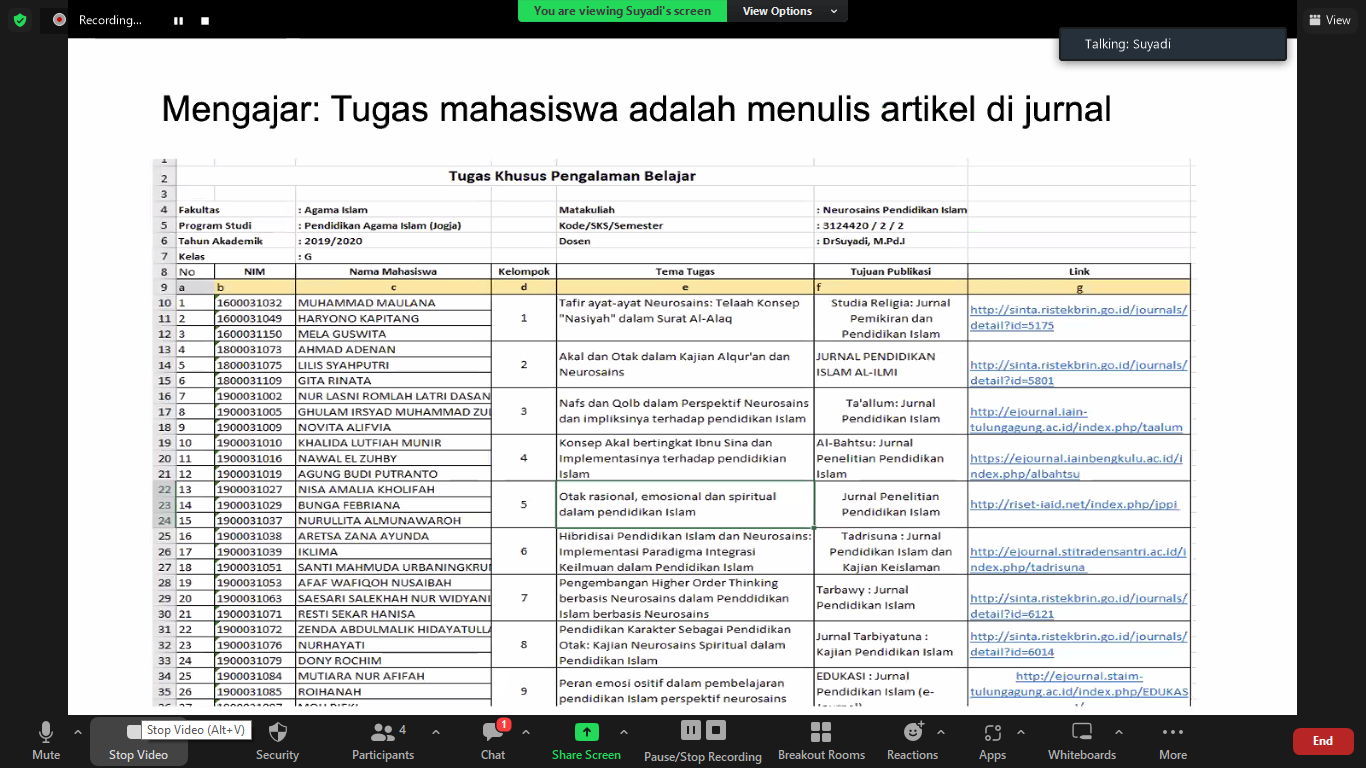Open the sinta journal link with id=5801
This screenshot has height=768, width=1366.
pos(1079,372)
